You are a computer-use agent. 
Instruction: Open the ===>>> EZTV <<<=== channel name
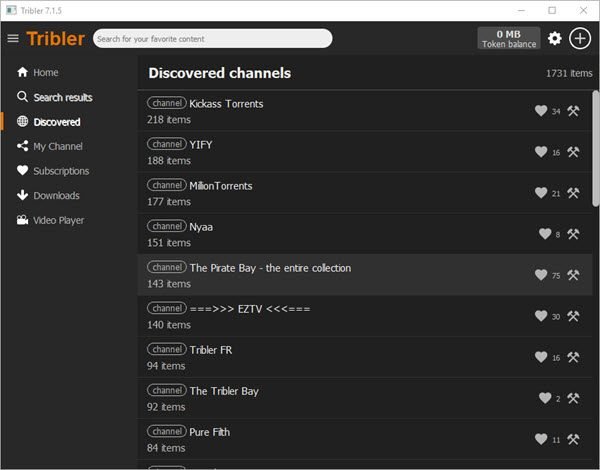pos(249,309)
